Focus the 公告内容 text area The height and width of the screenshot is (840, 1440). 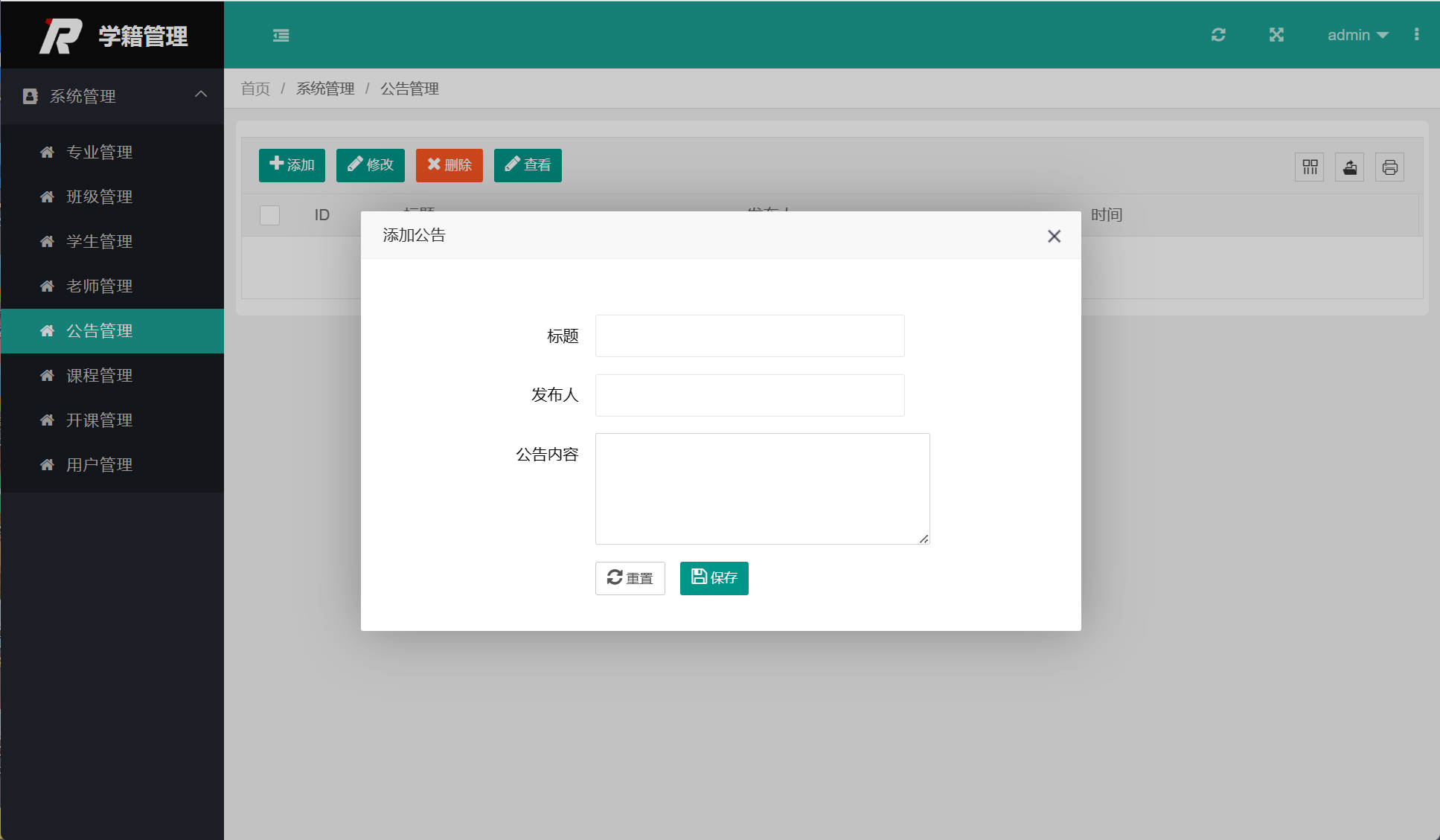pyautogui.click(x=762, y=488)
